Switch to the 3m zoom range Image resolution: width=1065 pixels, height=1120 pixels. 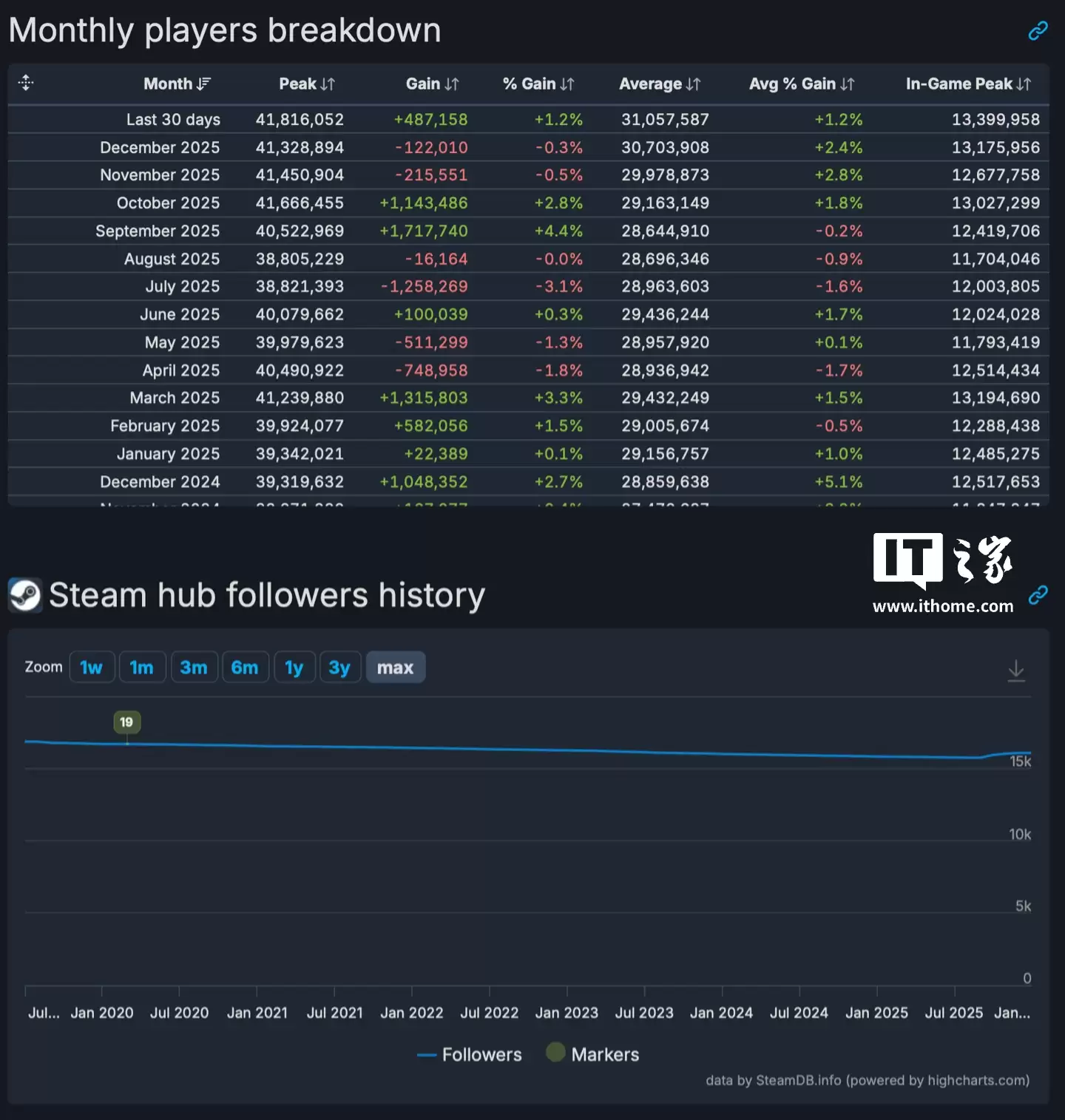click(195, 666)
